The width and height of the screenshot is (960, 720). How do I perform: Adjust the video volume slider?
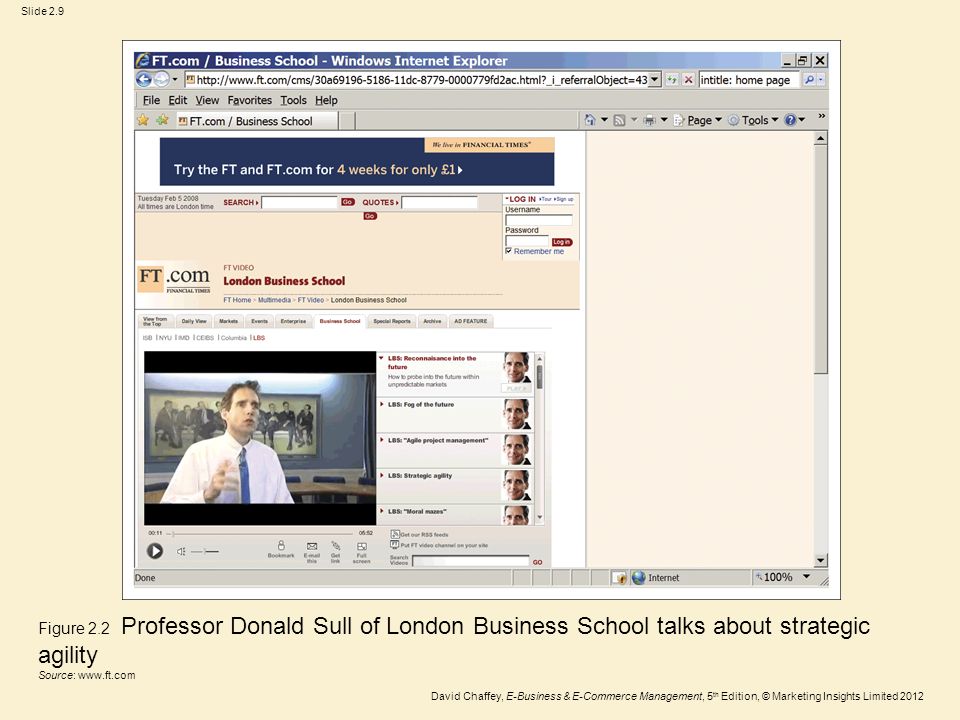[x=204, y=552]
